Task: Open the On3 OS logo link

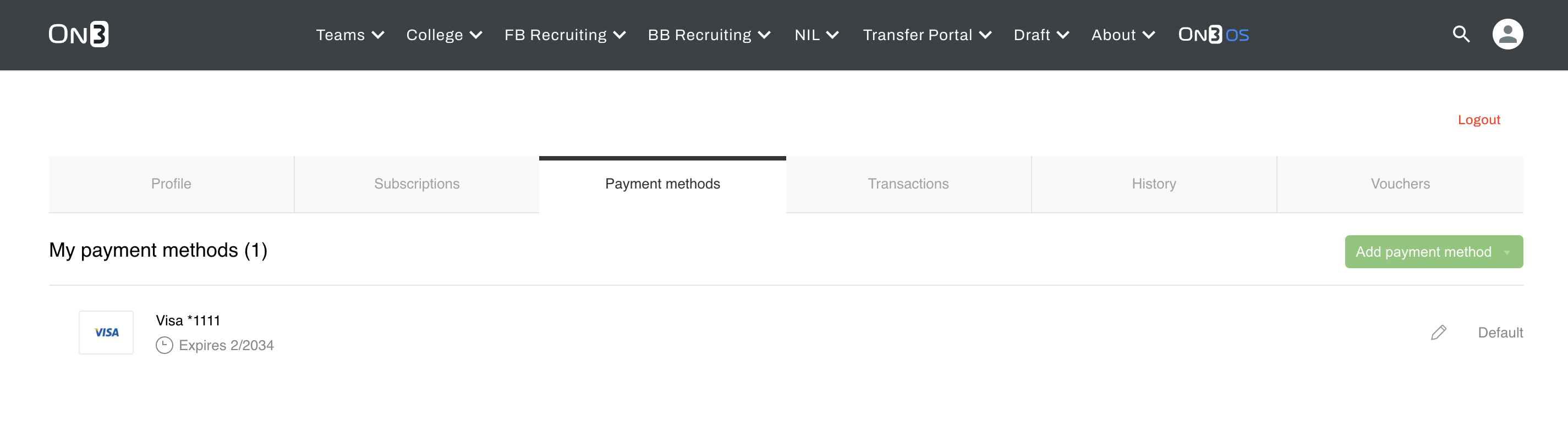Action: (x=1213, y=35)
